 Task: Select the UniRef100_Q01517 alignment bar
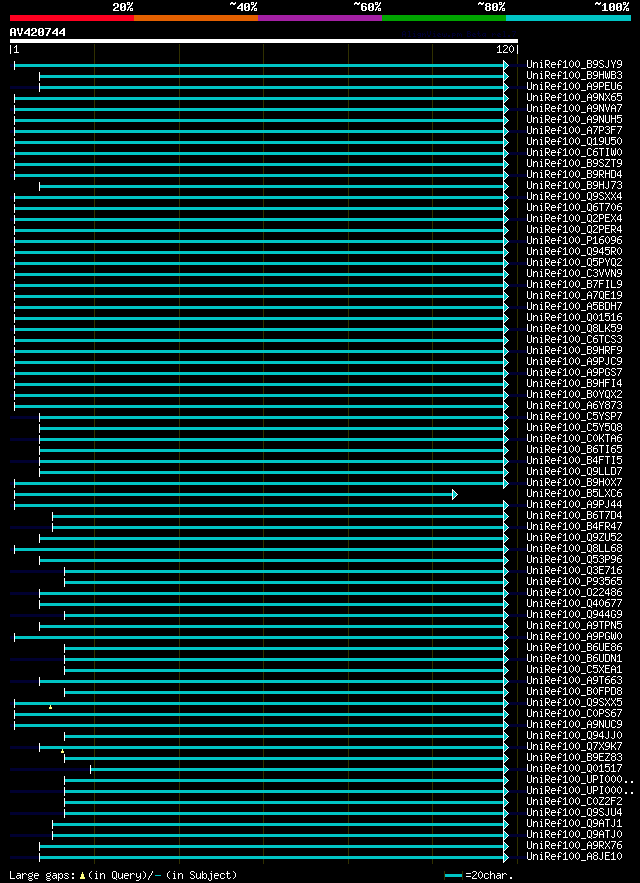click(x=300, y=769)
